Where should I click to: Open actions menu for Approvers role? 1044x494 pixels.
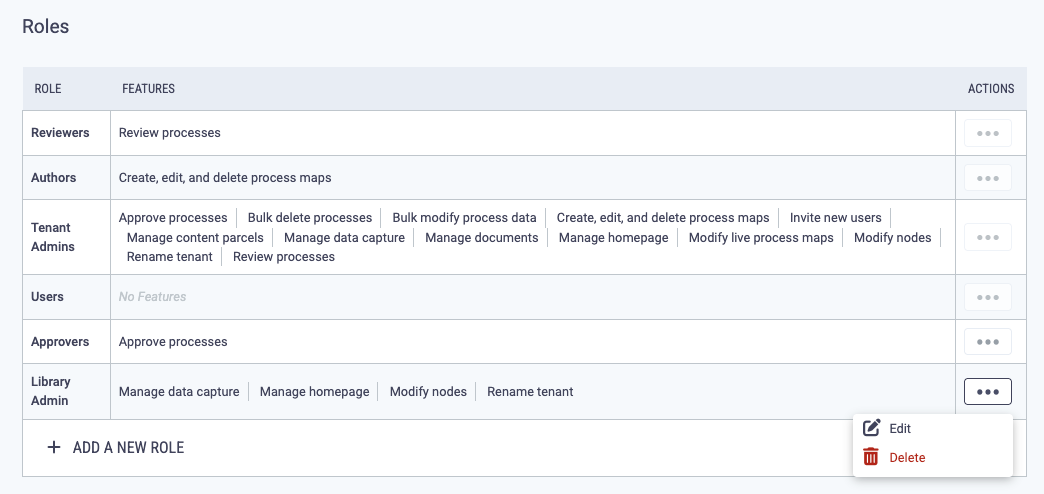coord(987,342)
